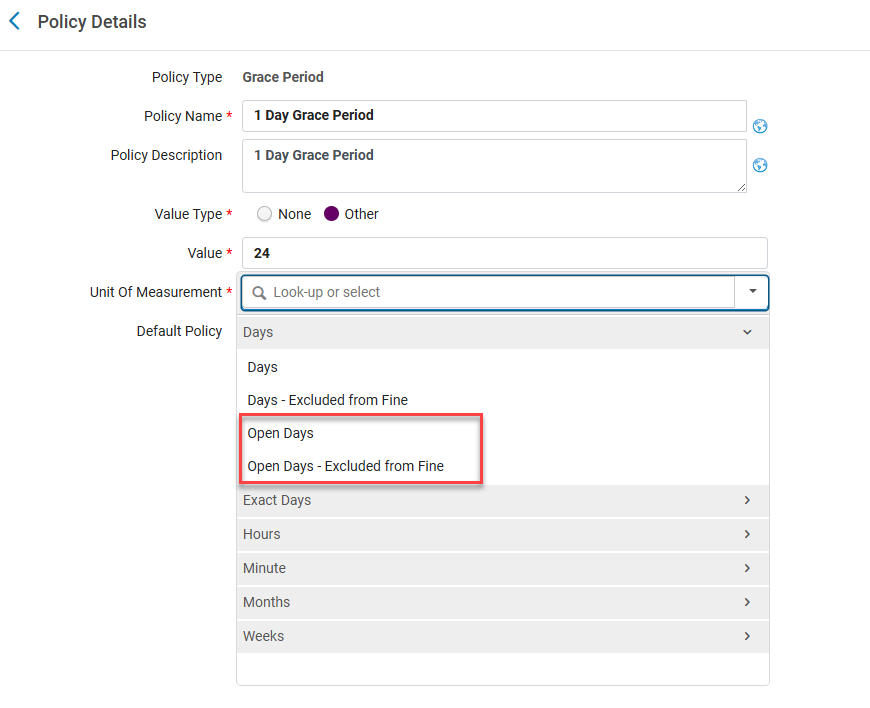The image size is (870, 708).
Task: Click the Policy Description text area
Action: click(494, 166)
